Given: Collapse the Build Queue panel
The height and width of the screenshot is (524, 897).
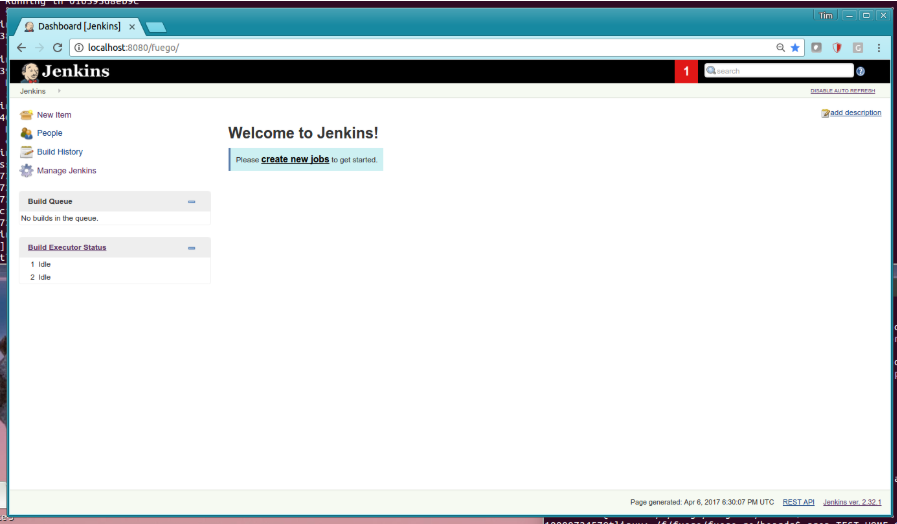Looking at the screenshot, I should tap(192, 201).
